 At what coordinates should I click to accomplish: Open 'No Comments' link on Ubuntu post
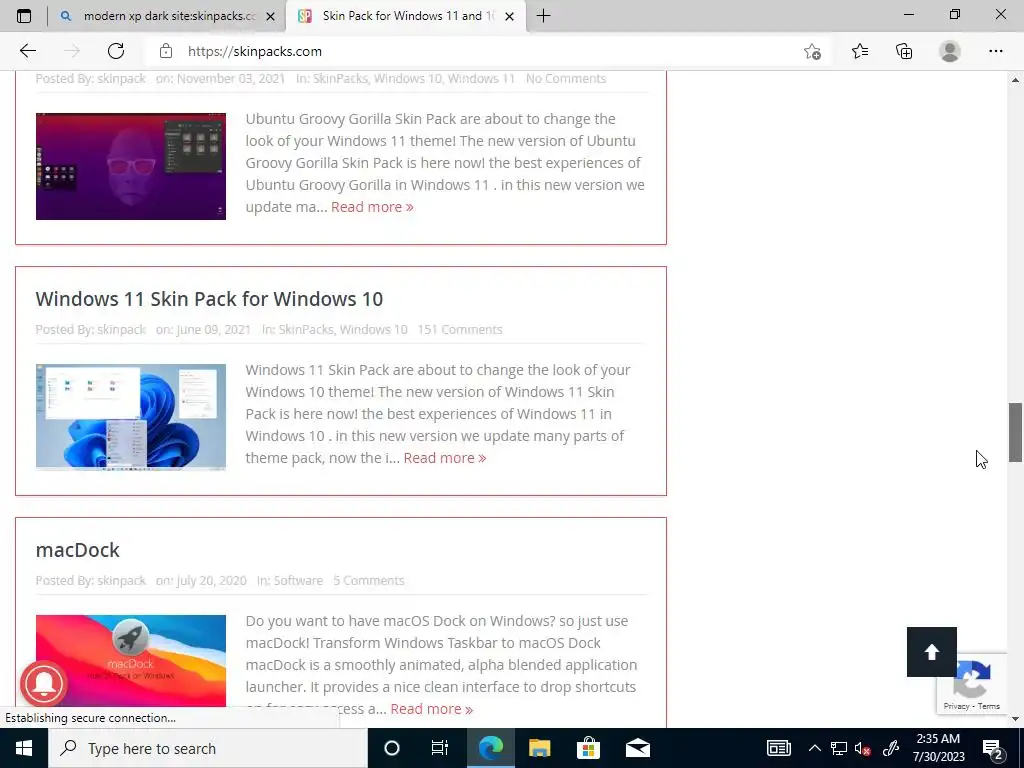tap(566, 78)
